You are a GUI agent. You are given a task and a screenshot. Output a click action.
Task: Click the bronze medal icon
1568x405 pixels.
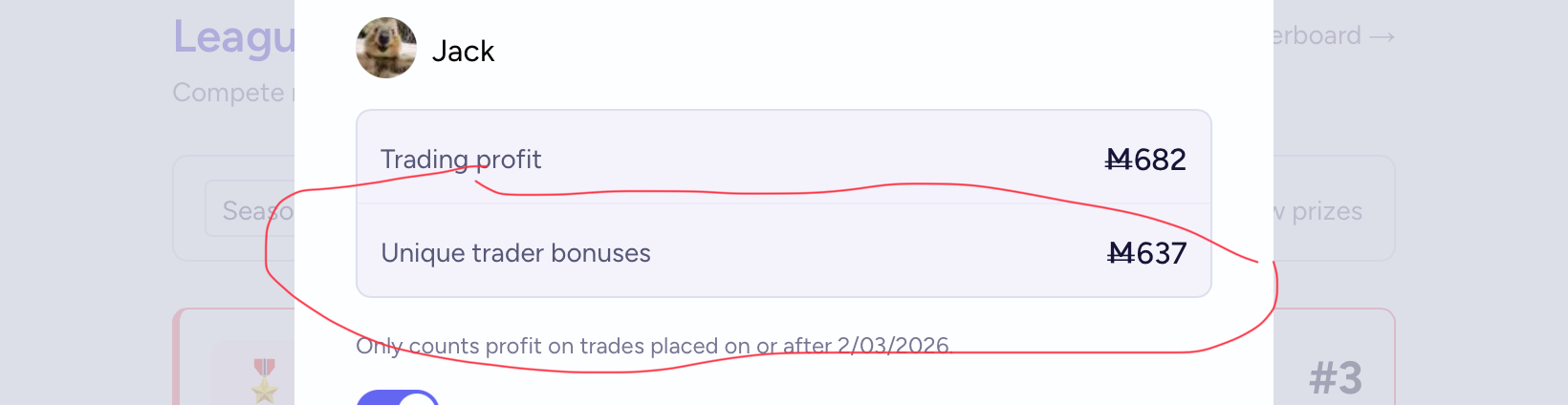pyautogui.click(x=264, y=378)
